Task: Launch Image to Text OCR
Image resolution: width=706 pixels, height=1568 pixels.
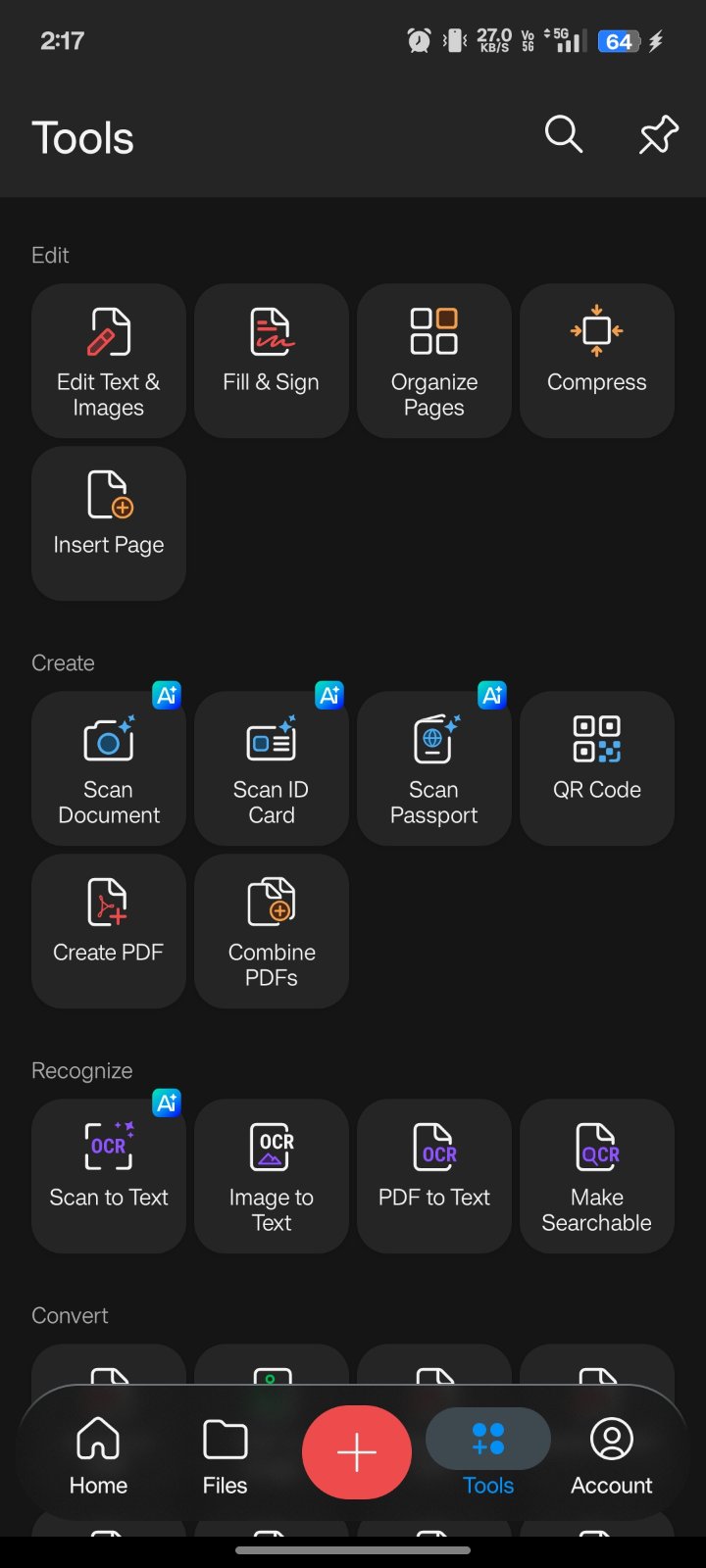Action: (272, 1176)
